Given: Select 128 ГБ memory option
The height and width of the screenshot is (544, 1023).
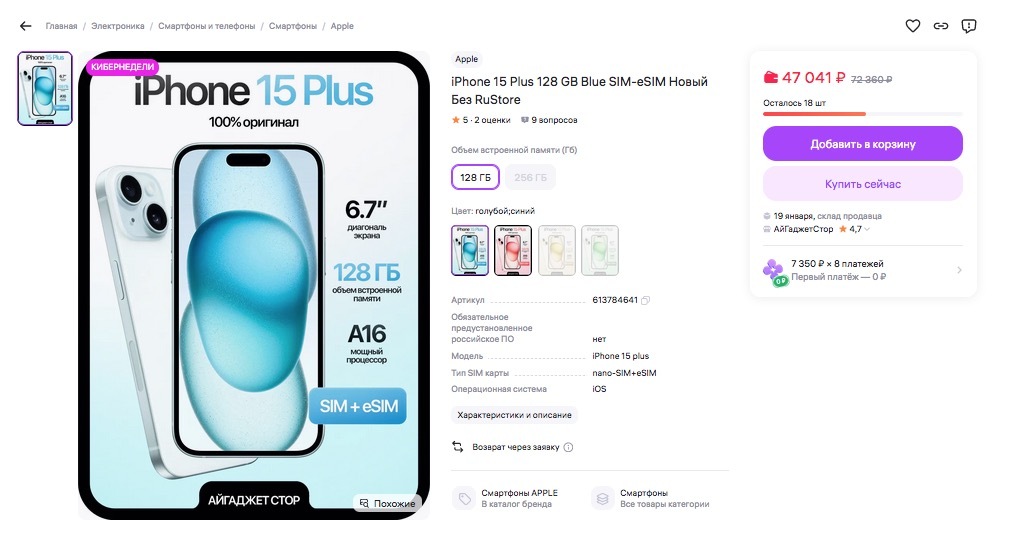Looking at the screenshot, I should point(476,177).
